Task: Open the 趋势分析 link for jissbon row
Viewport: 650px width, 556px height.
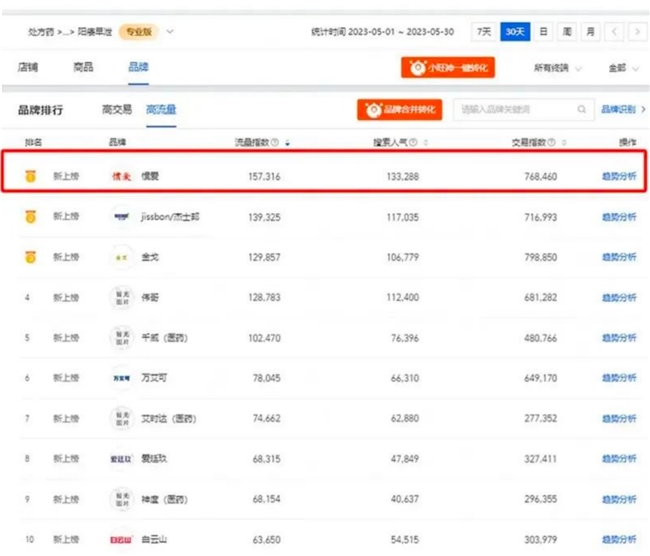Action: 618,217
